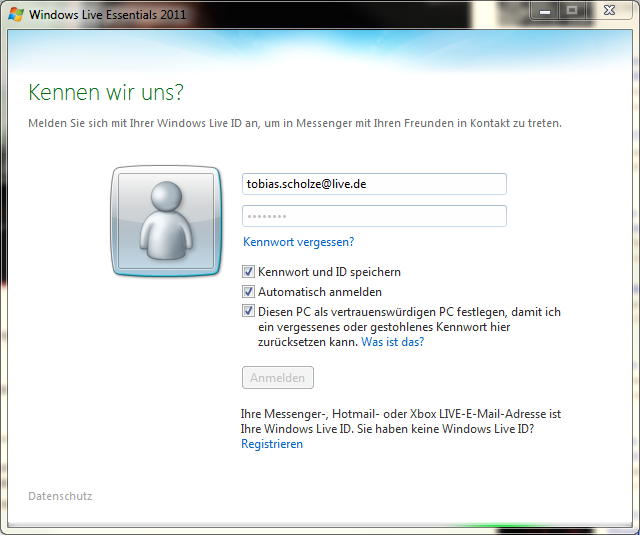This screenshot has height=535, width=640.
Task: Toggle 'Automatisch anmelden' checkbox
Action: pos(248,292)
